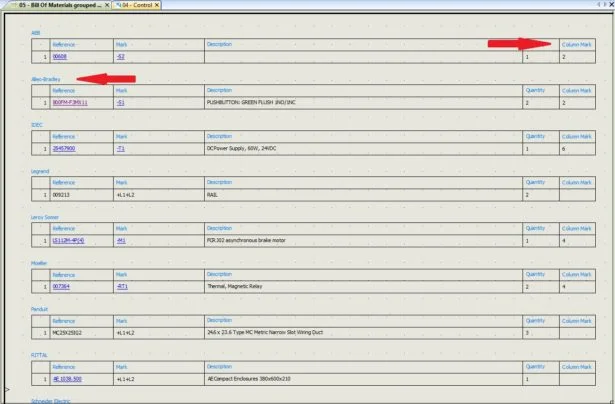Select the IDEC manufacturer heading

coord(36,125)
